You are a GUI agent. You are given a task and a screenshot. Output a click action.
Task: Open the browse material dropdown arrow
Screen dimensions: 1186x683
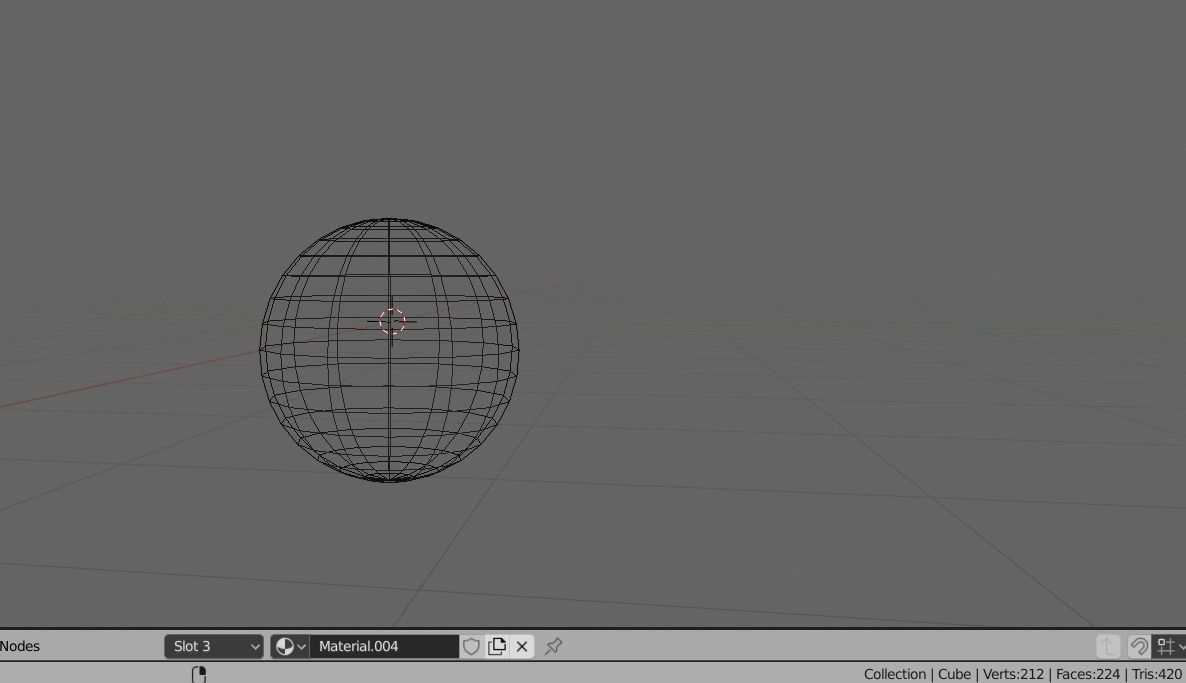point(301,646)
